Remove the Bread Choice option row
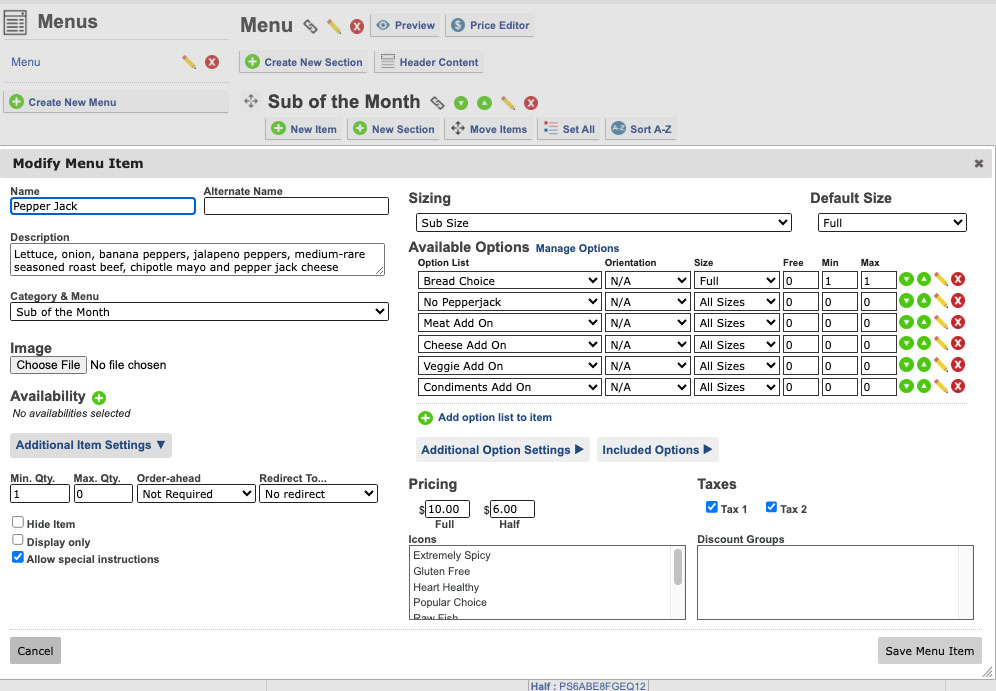This screenshot has height=691, width=996. [958, 279]
